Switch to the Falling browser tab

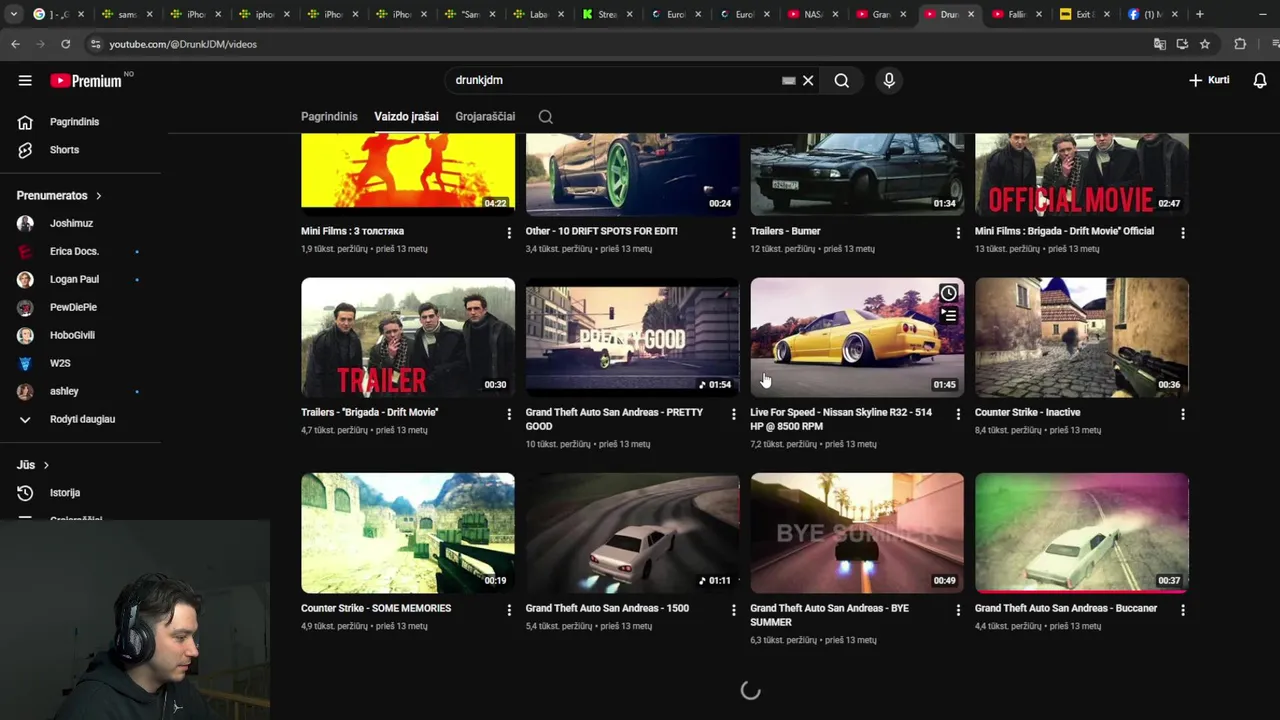coord(1016,14)
